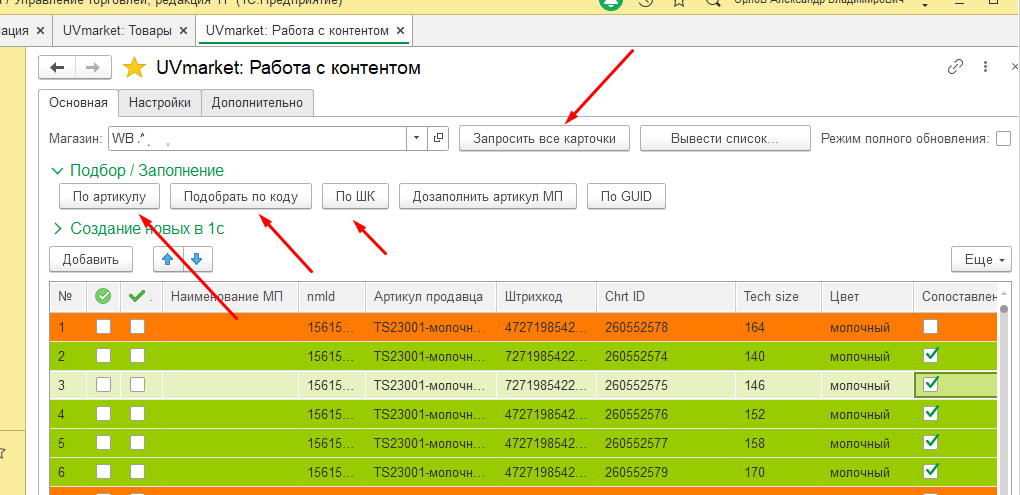Copy link via the chain icon
The image size is (1020, 495).
coord(955,67)
